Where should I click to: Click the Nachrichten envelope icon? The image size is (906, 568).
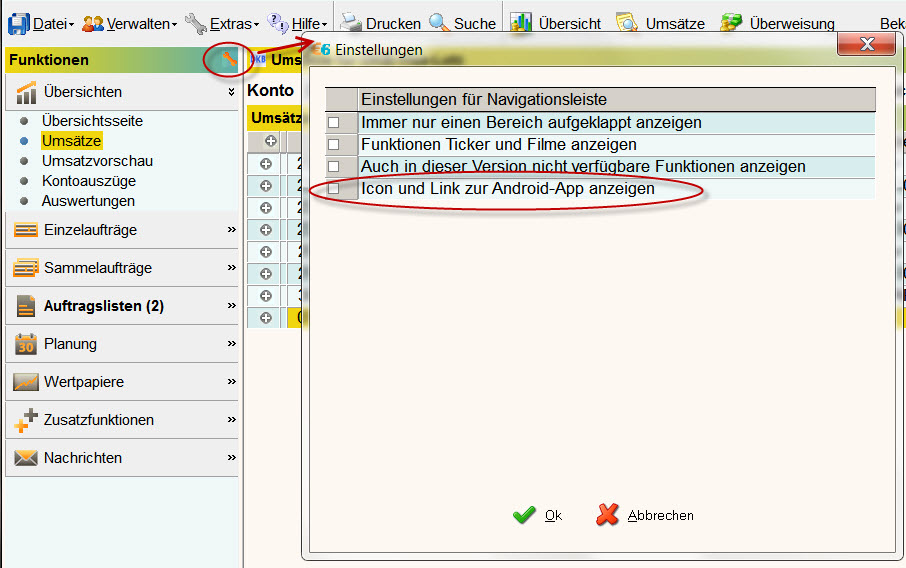pyautogui.click(x=25, y=458)
